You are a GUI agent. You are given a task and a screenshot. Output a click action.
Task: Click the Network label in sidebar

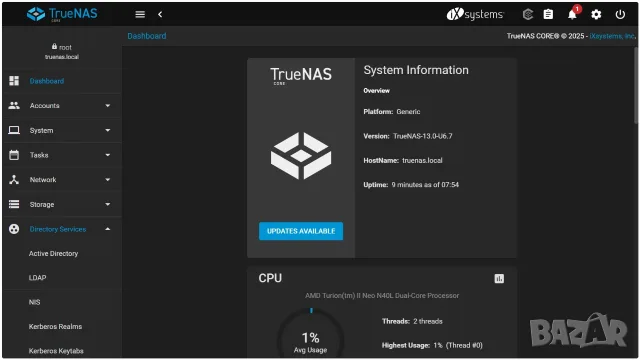pos(43,180)
